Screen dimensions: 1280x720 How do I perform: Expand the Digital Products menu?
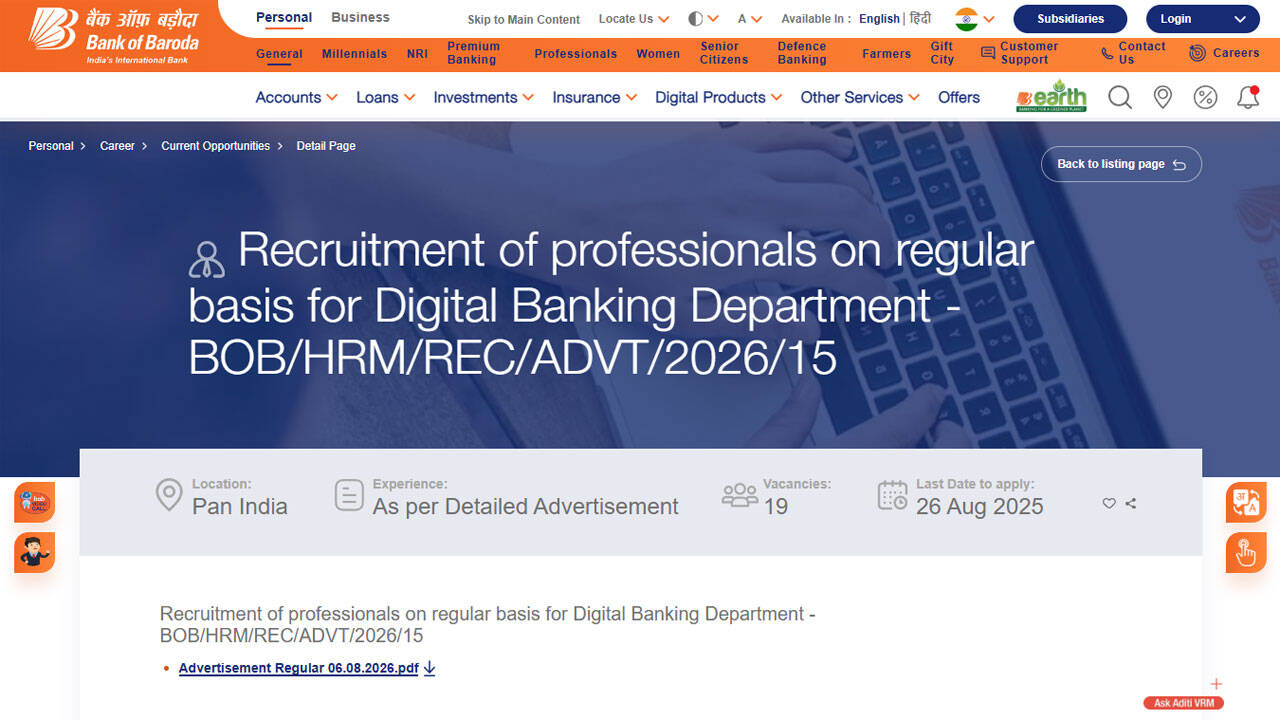pyautogui.click(x=718, y=97)
